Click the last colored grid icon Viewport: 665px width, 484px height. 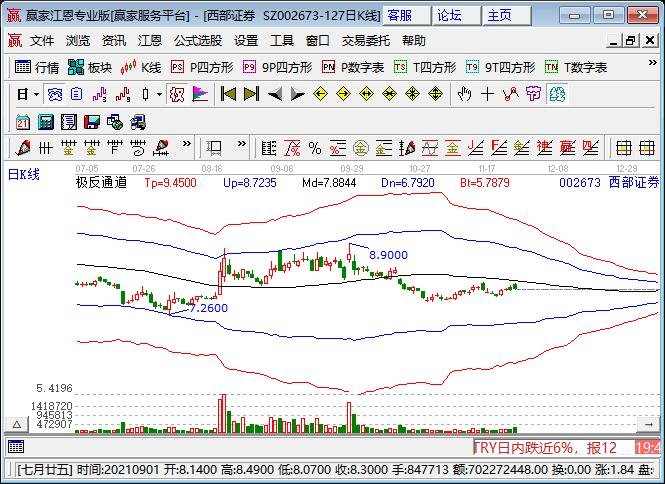[647, 148]
